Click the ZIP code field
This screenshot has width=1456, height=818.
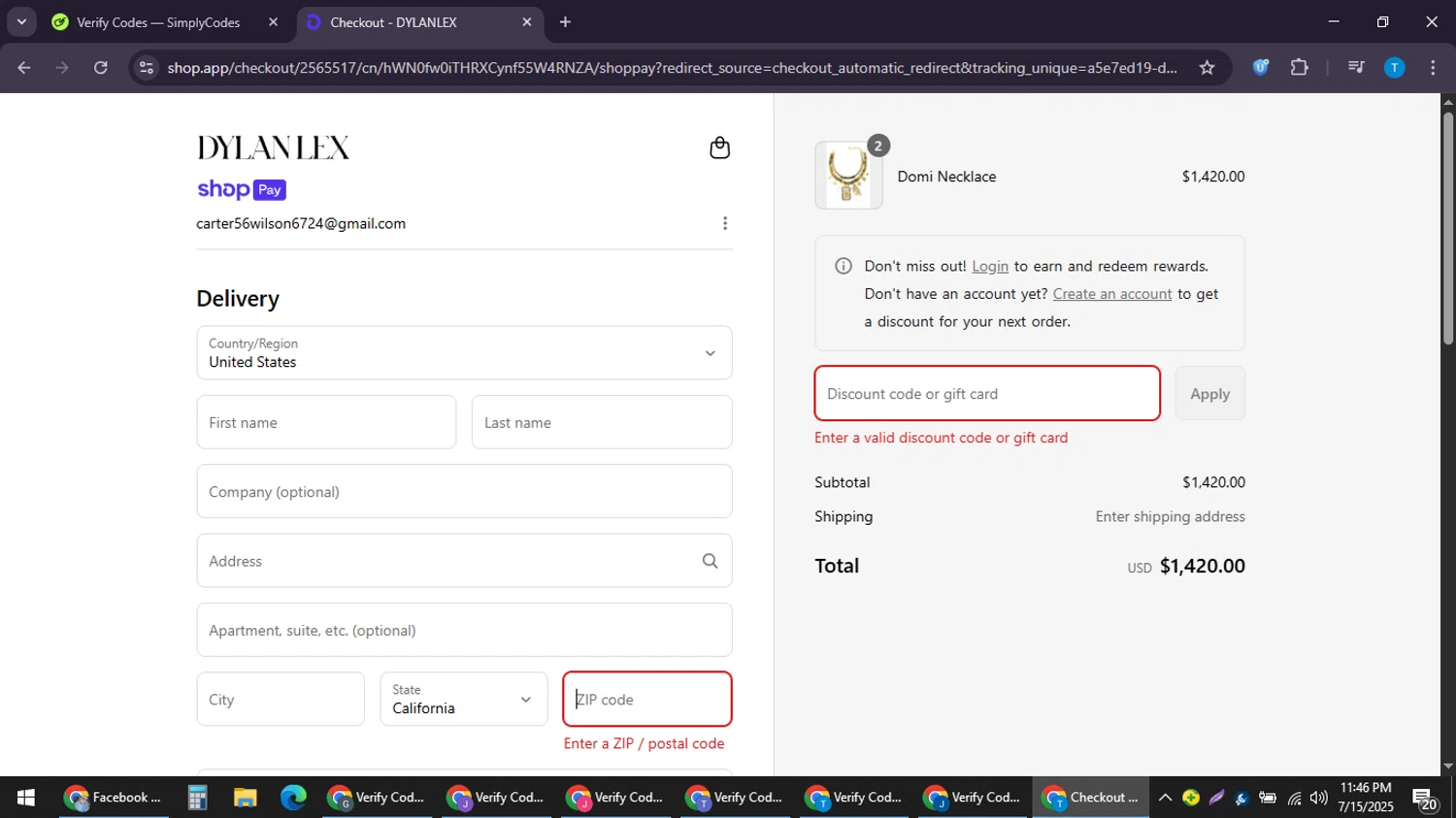coord(647,699)
